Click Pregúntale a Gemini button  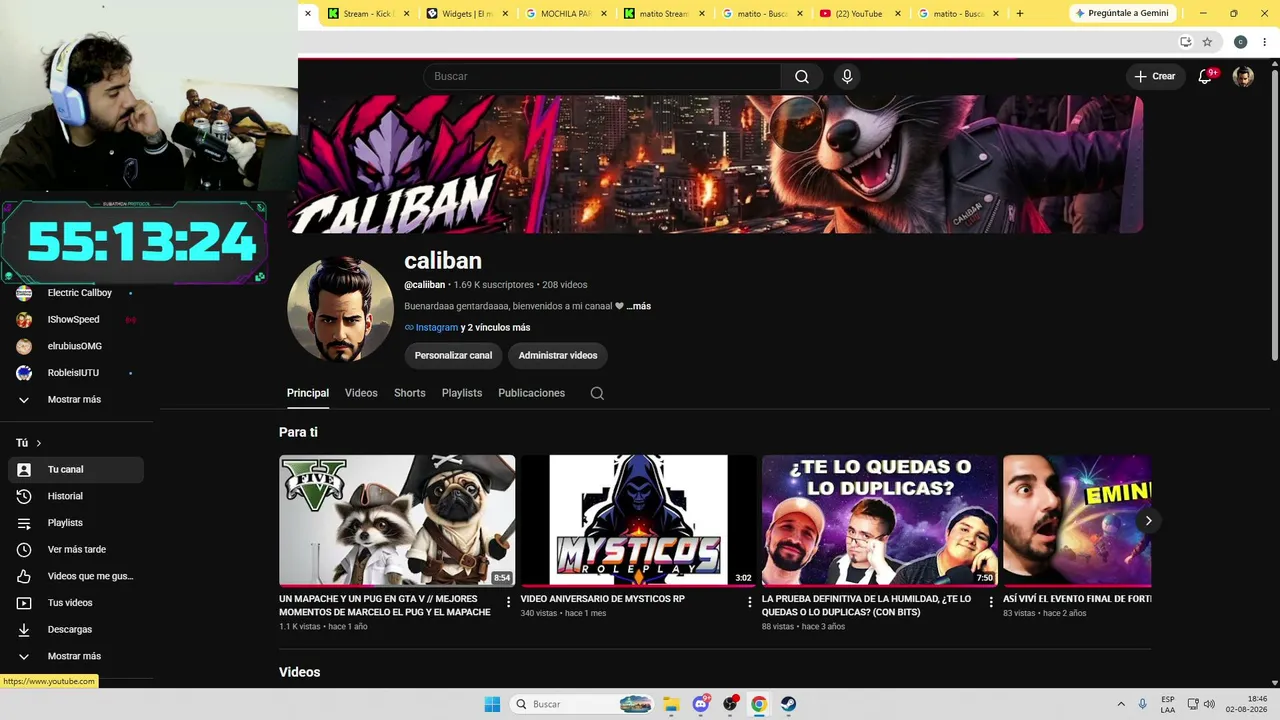coord(1121,14)
